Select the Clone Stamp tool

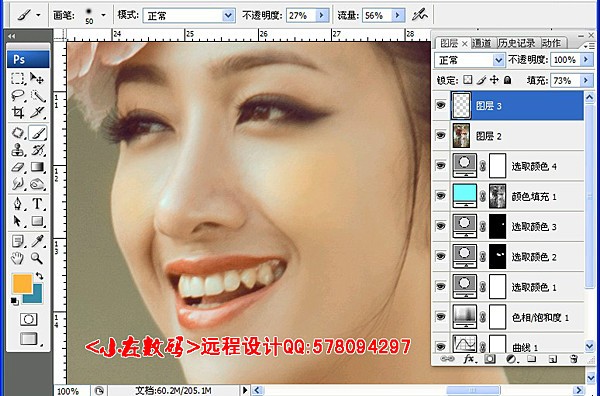click(18, 150)
